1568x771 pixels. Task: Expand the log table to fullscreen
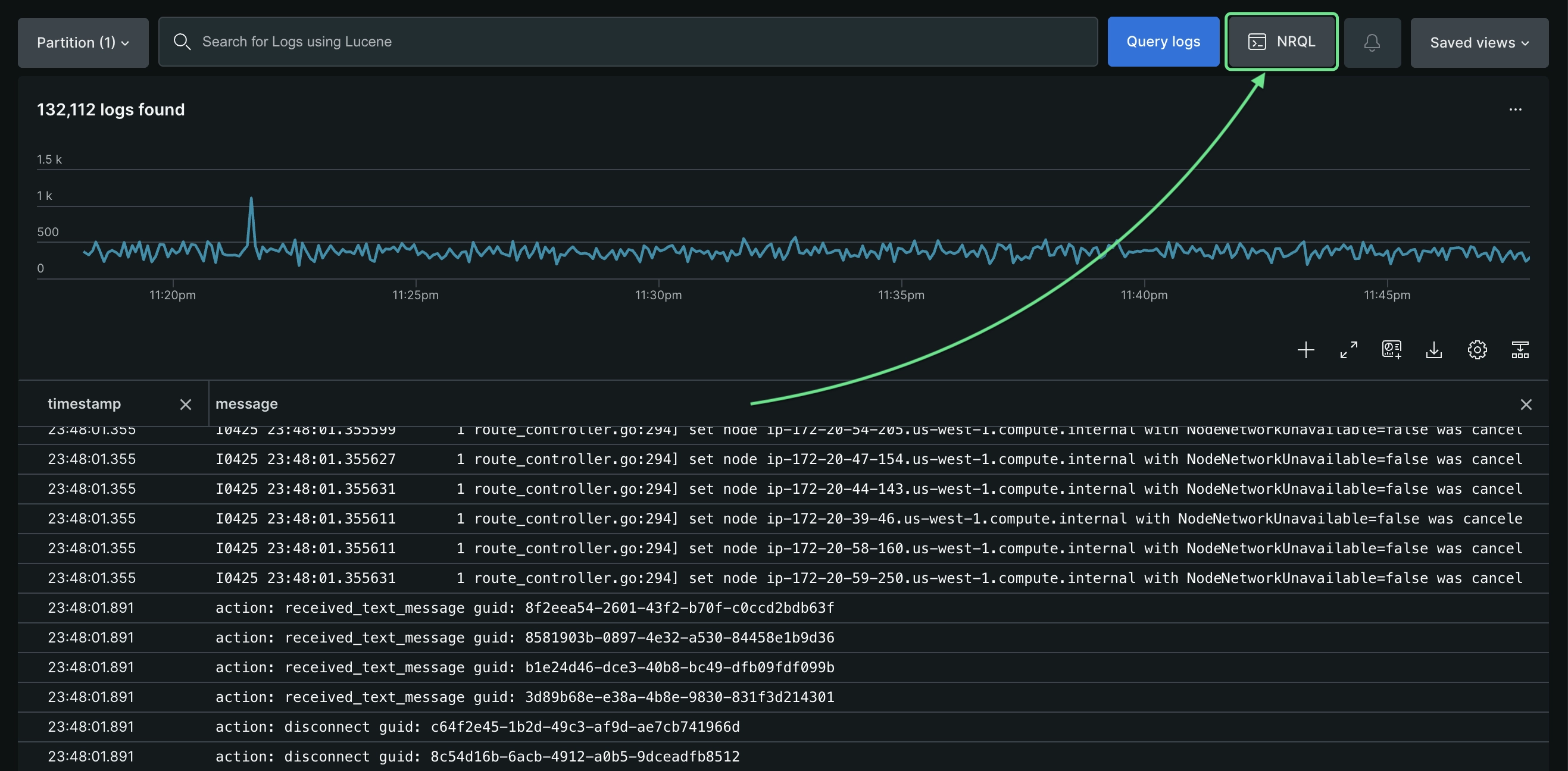[1348, 350]
